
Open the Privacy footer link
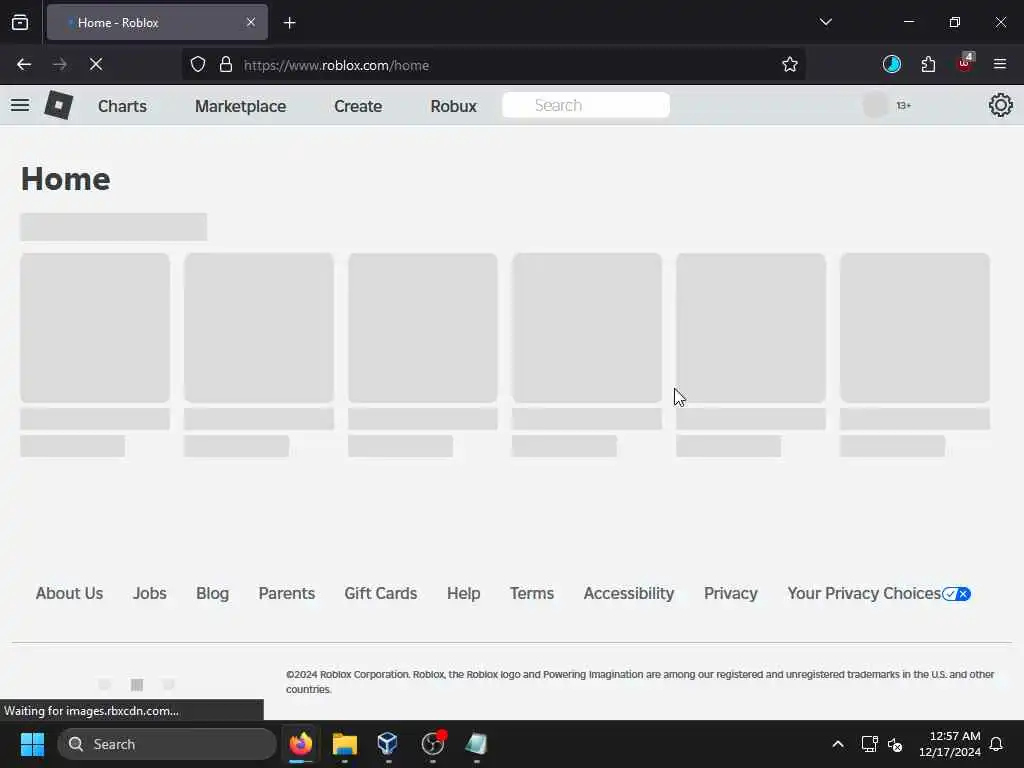[x=731, y=593]
